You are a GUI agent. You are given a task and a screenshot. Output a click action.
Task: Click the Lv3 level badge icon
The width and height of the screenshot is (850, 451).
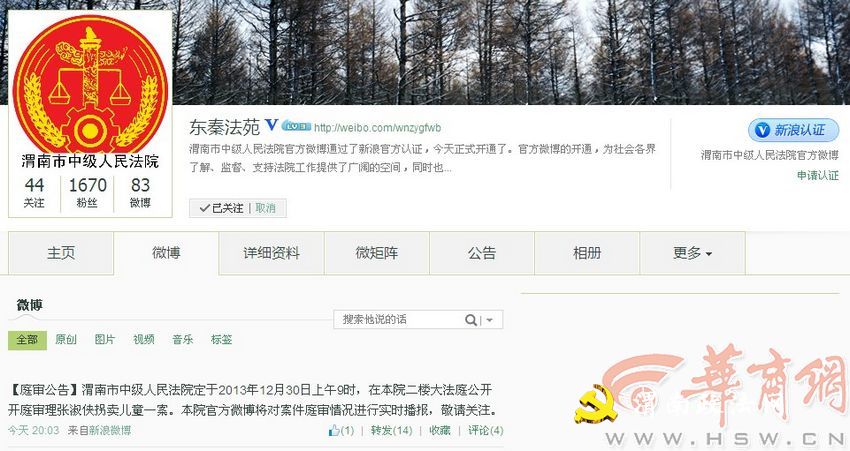tap(296, 126)
